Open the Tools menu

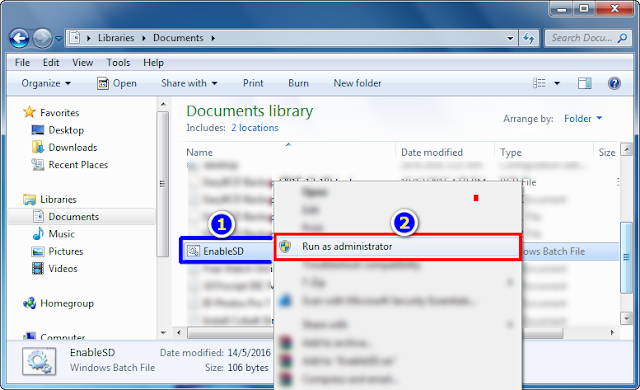118,62
